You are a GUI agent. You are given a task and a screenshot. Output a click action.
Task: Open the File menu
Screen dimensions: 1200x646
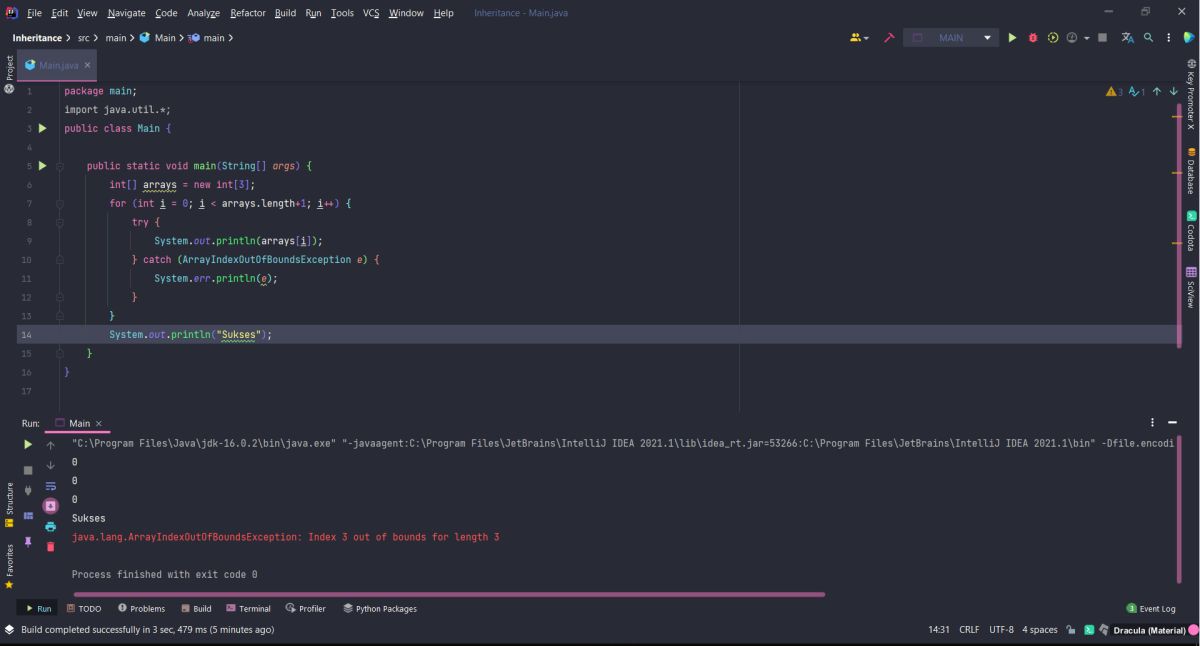tap(34, 13)
